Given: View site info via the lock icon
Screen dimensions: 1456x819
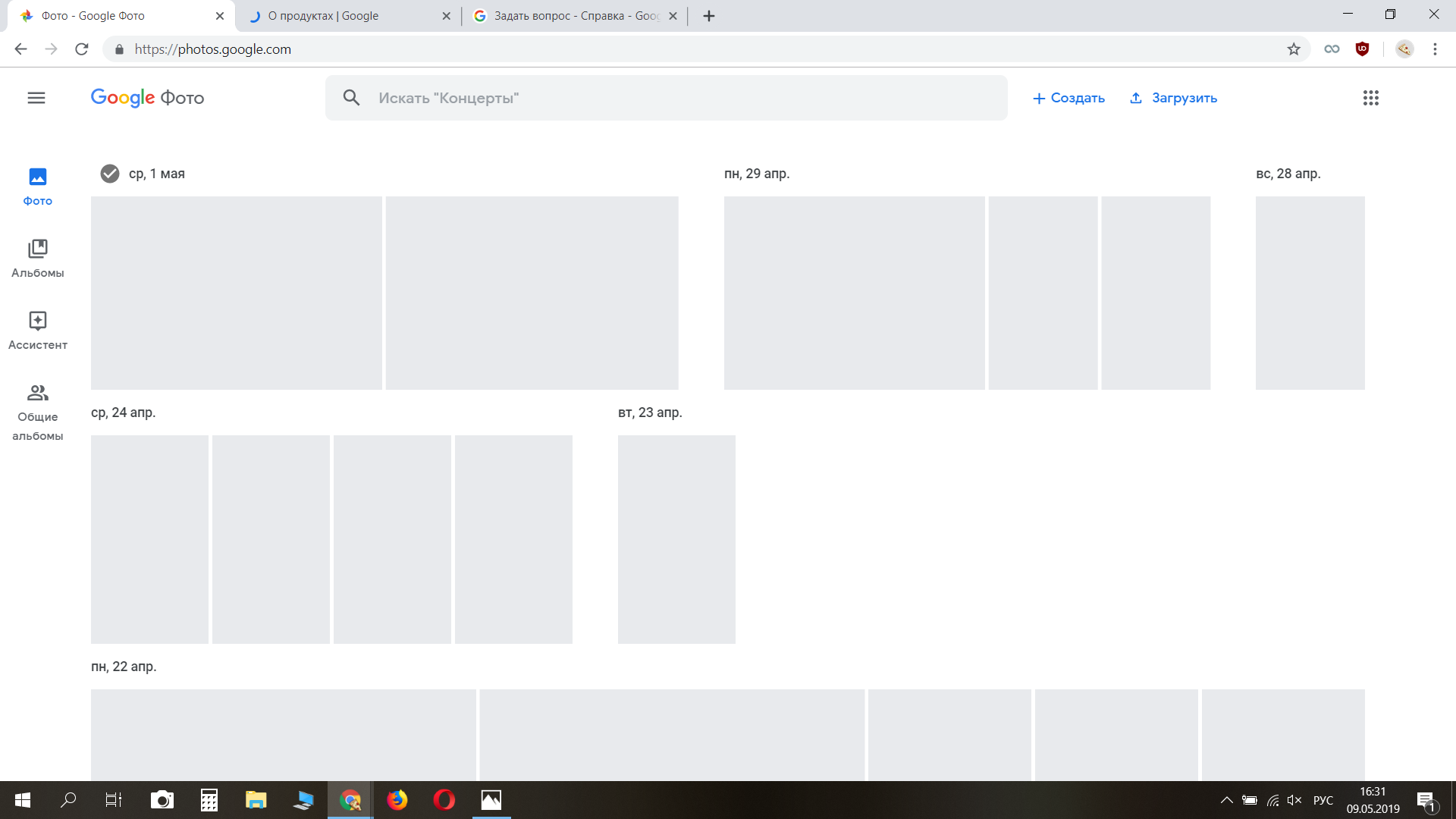Looking at the screenshot, I should click(119, 49).
